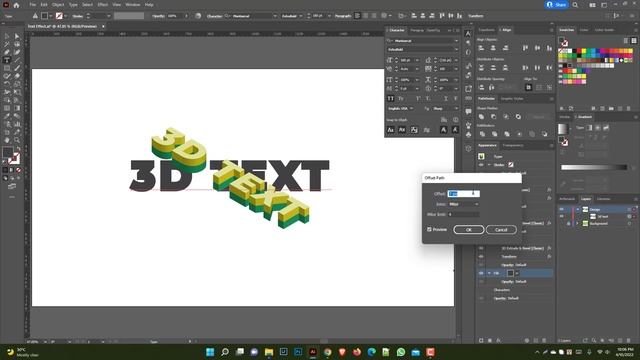Screen dimensions: 640x360
Task: Open Search icon in top bar
Action: point(575,5)
